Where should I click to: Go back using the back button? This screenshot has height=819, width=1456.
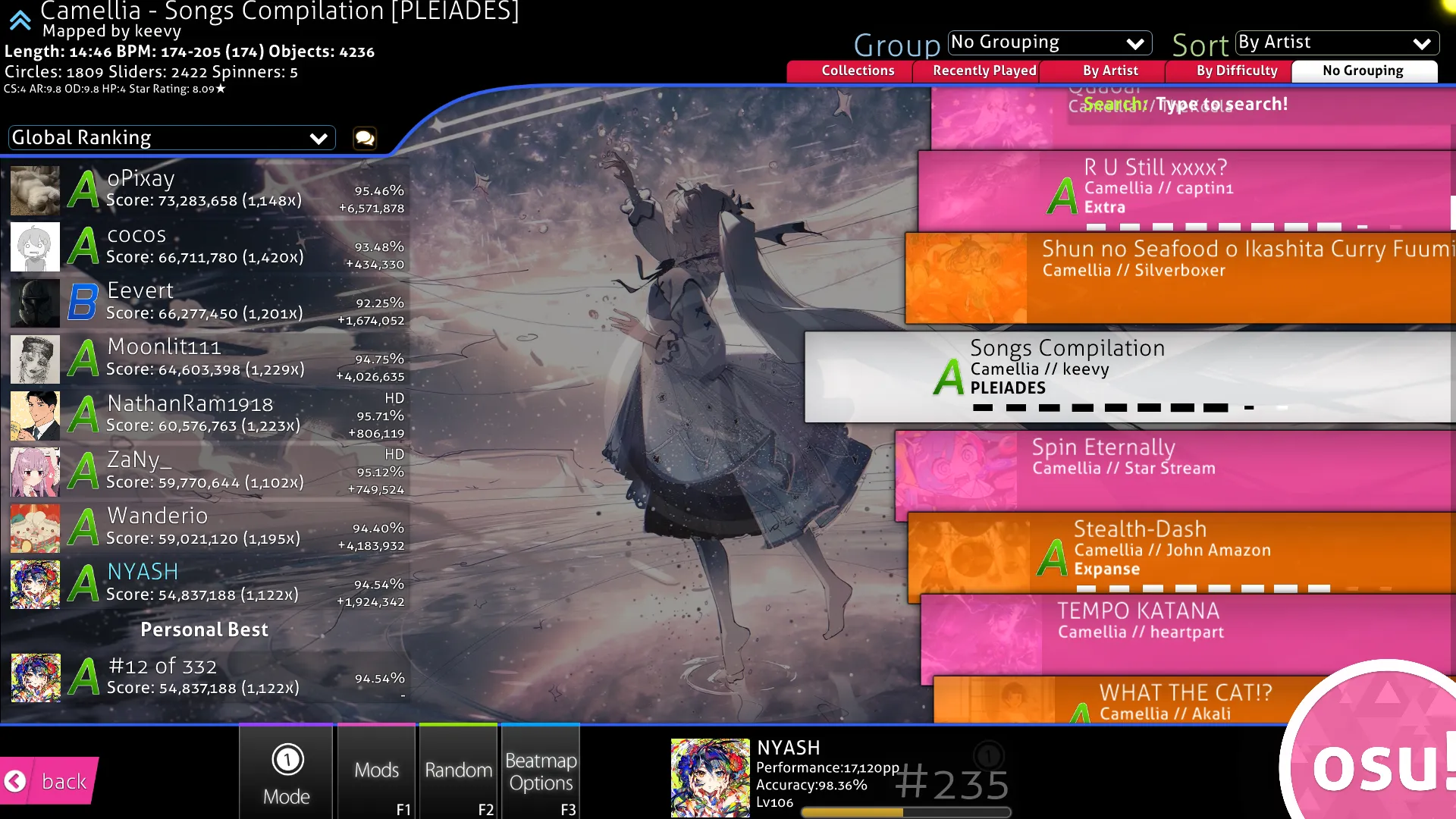[49, 780]
